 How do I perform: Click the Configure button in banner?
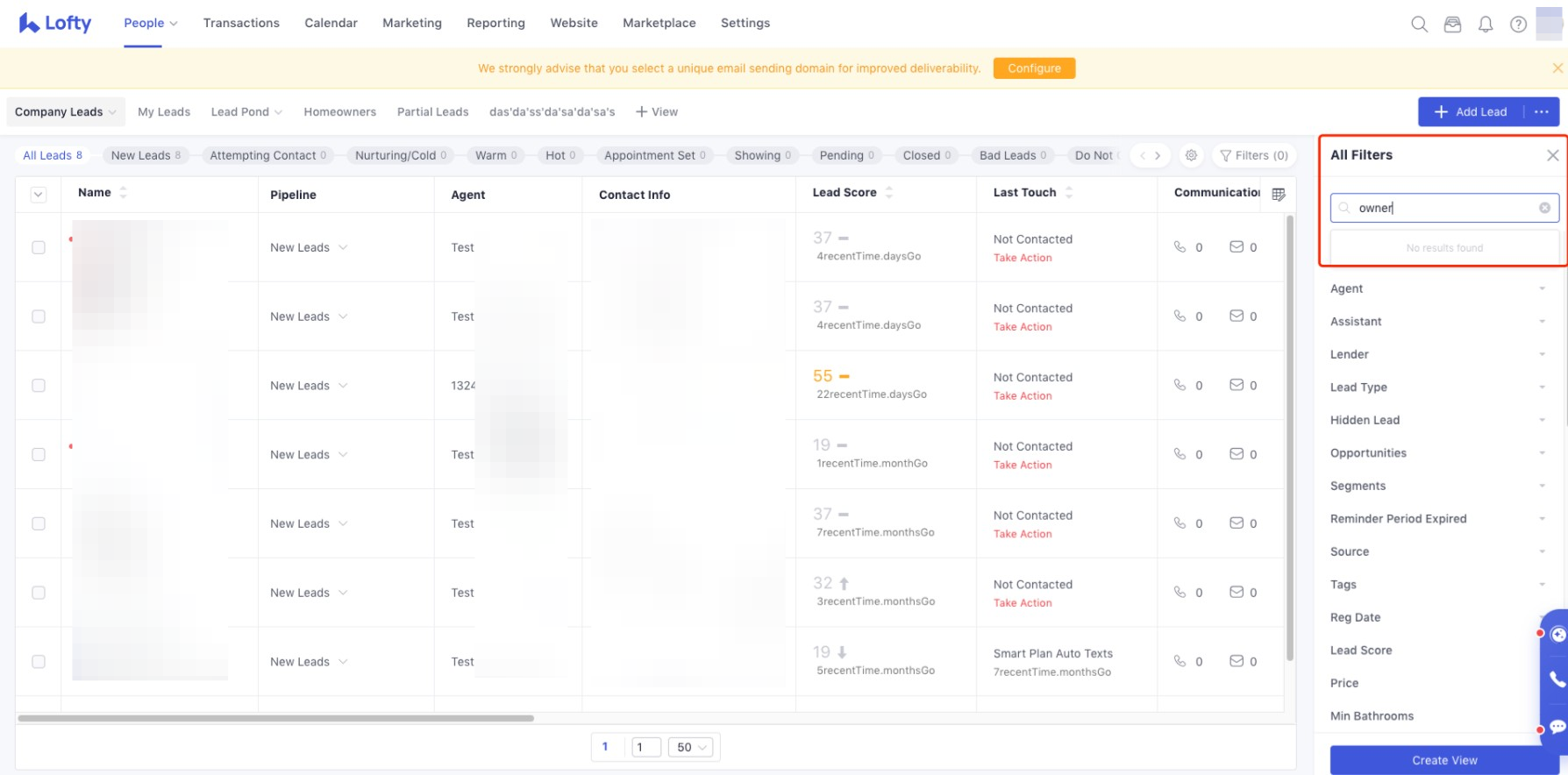(1034, 68)
